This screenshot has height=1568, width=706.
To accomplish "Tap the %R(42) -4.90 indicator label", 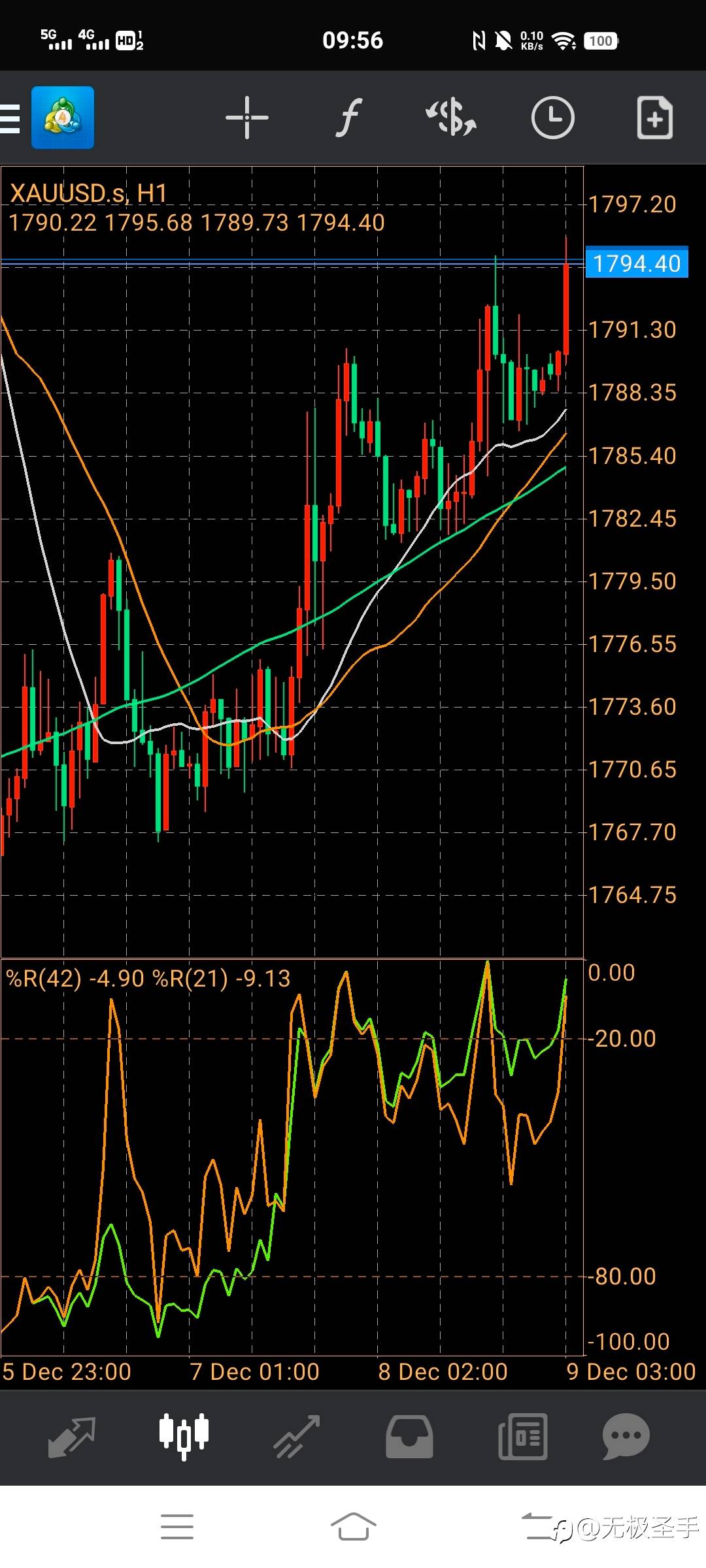I will click(x=75, y=979).
